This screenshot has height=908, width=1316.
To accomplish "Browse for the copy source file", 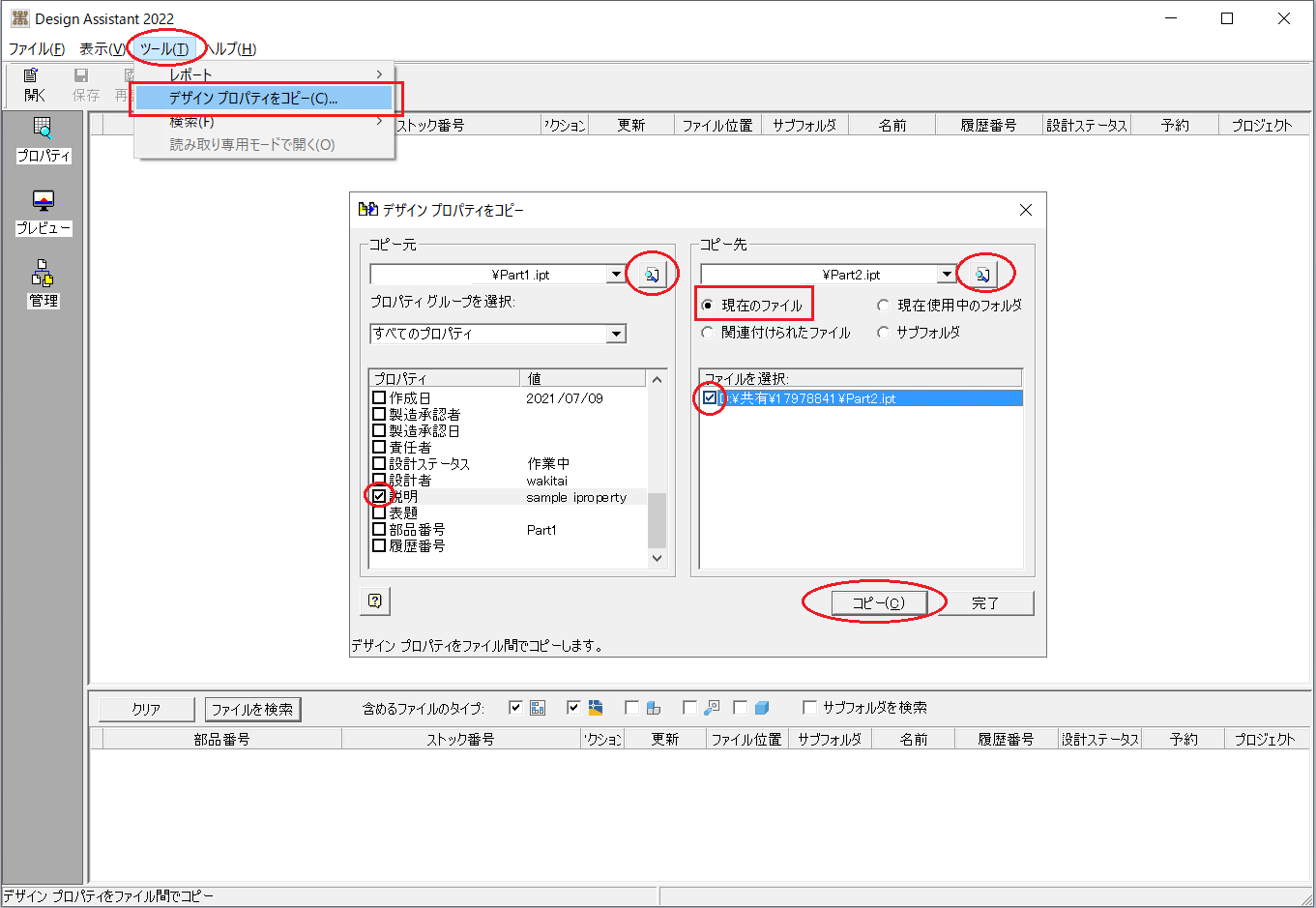I will [x=653, y=275].
